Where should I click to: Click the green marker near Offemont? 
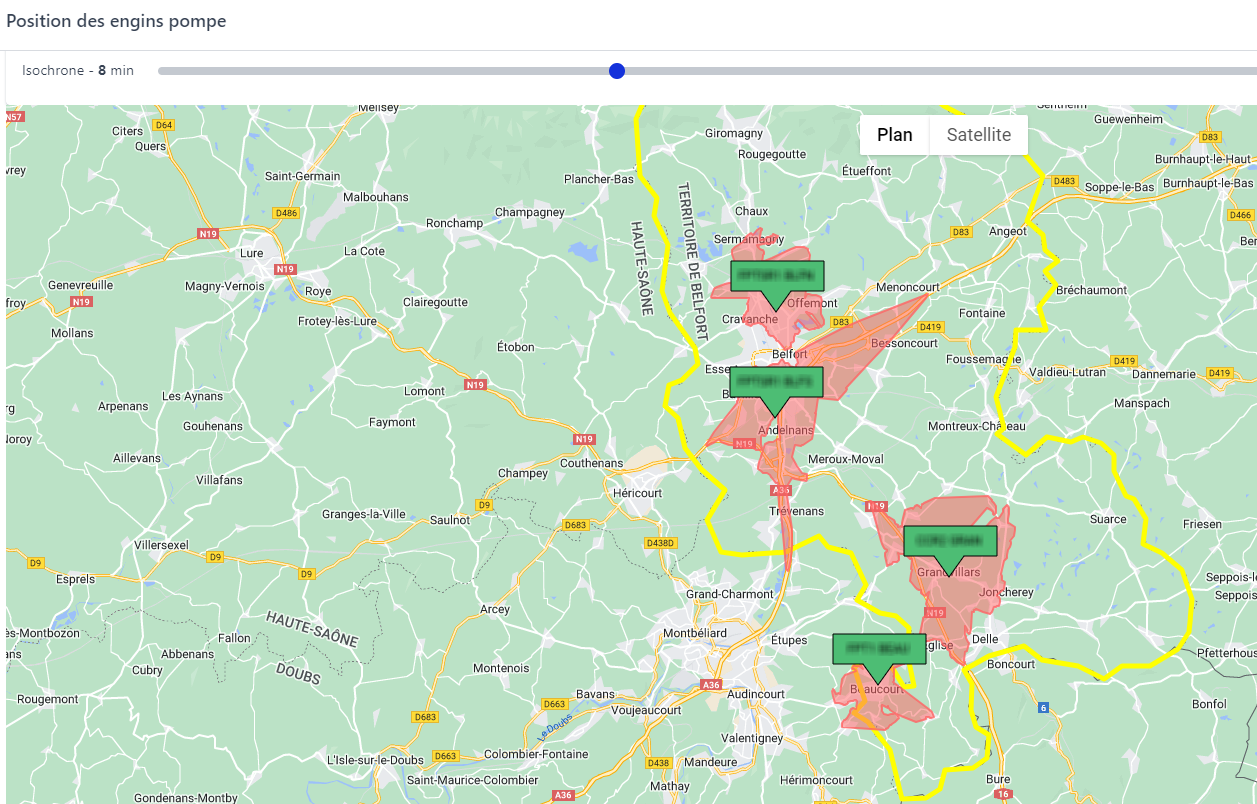pyautogui.click(x=777, y=276)
